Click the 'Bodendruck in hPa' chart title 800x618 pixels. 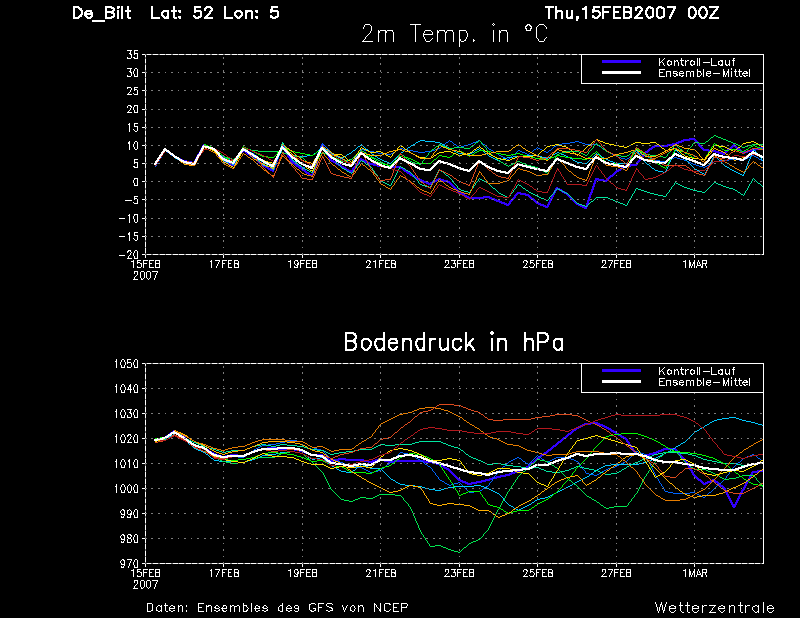[454, 342]
